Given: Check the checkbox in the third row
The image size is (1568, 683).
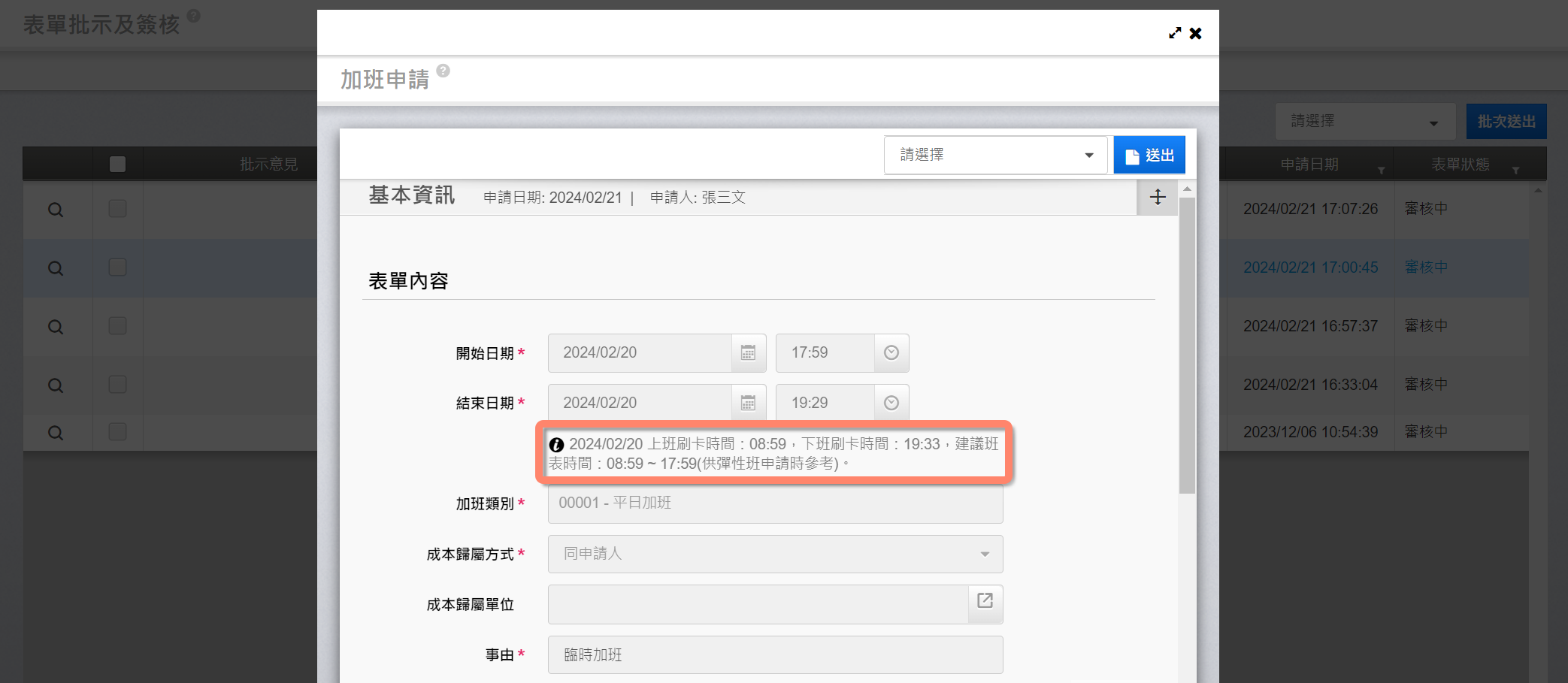Looking at the screenshot, I should pos(117,326).
